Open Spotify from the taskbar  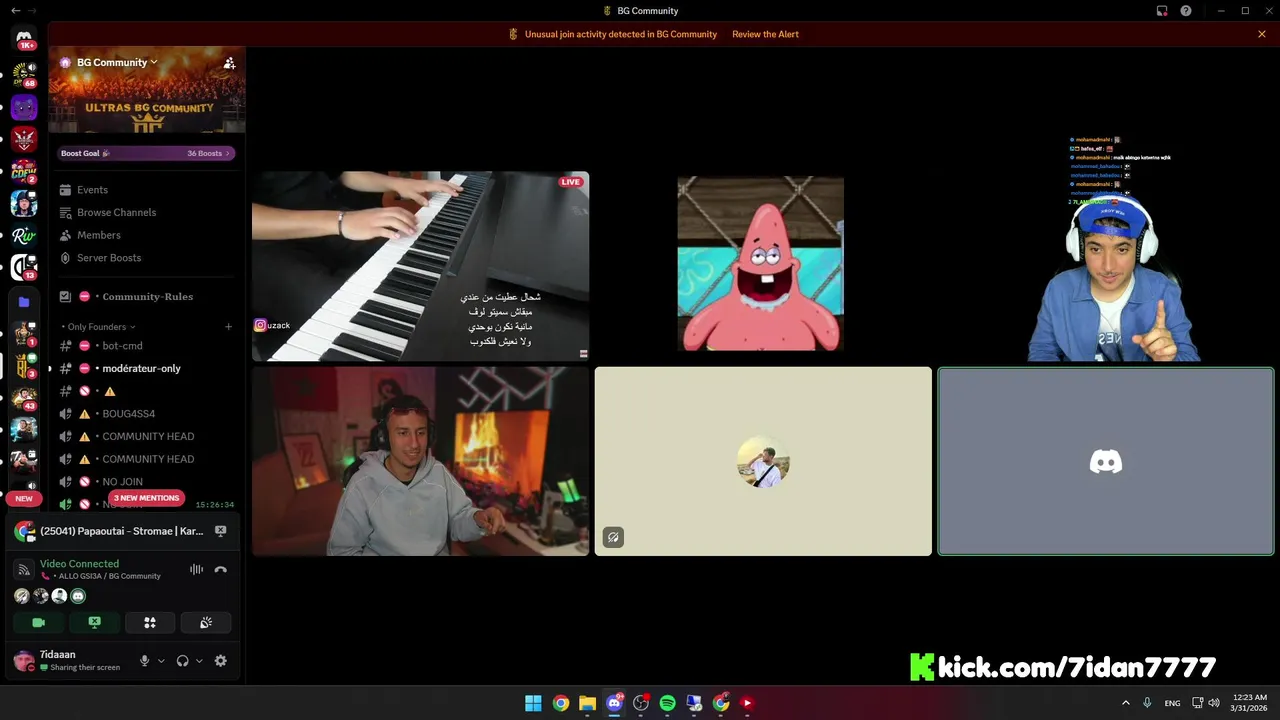pyautogui.click(x=667, y=703)
